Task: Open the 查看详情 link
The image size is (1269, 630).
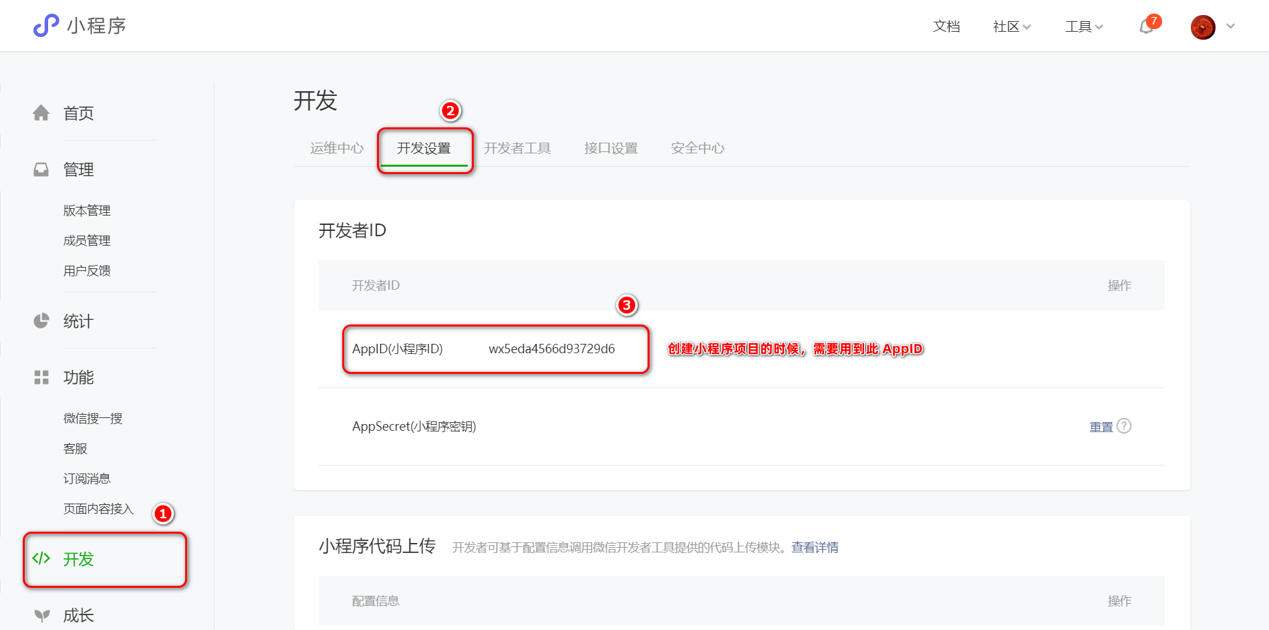Action: point(815,547)
